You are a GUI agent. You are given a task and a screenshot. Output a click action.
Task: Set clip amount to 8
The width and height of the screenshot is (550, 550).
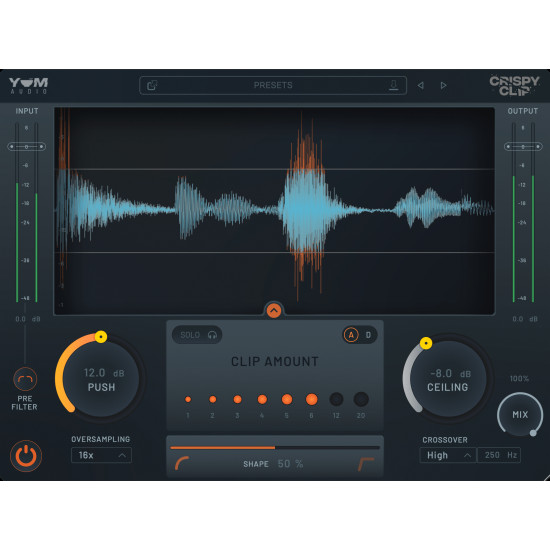tap(311, 399)
